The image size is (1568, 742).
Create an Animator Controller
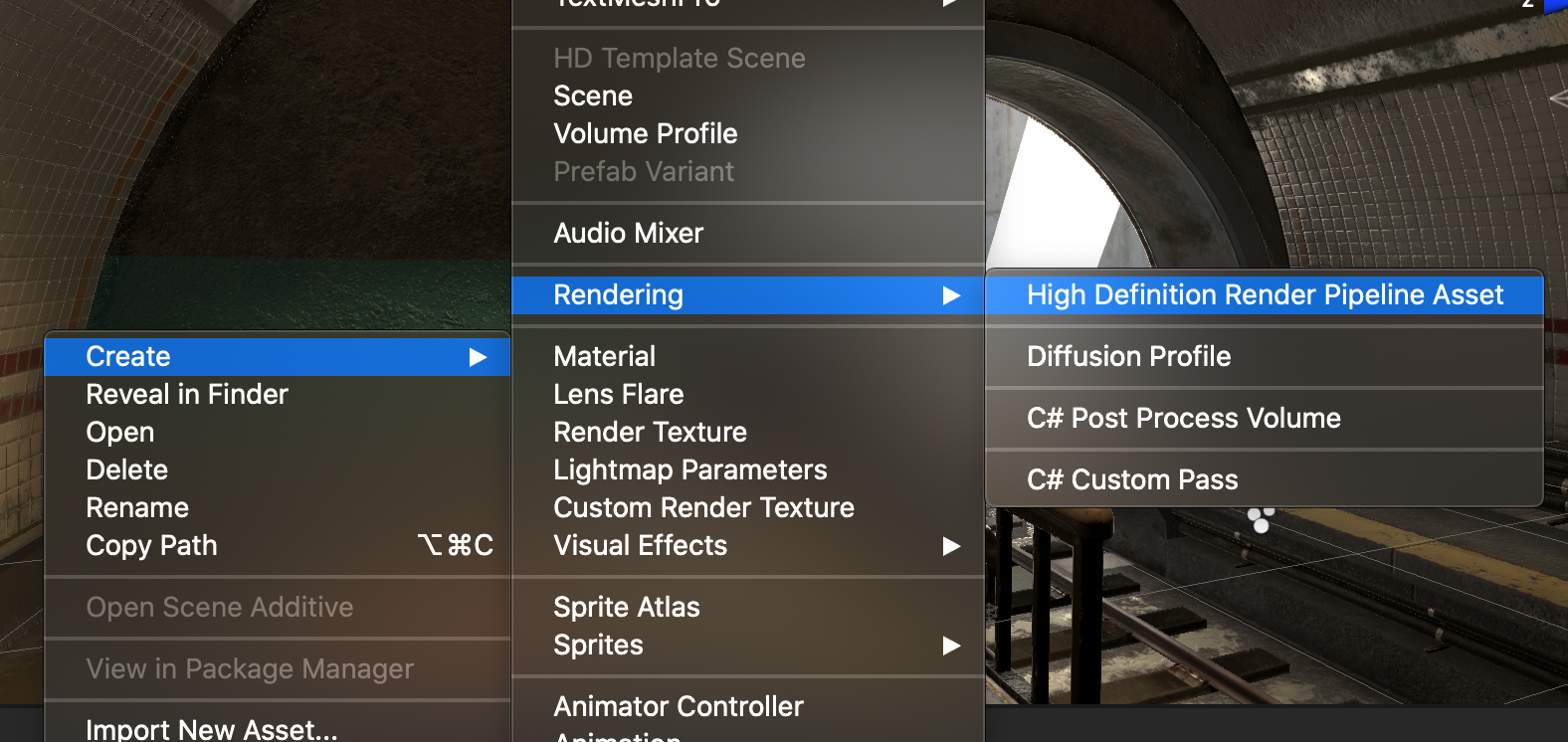[x=678, y=707]
